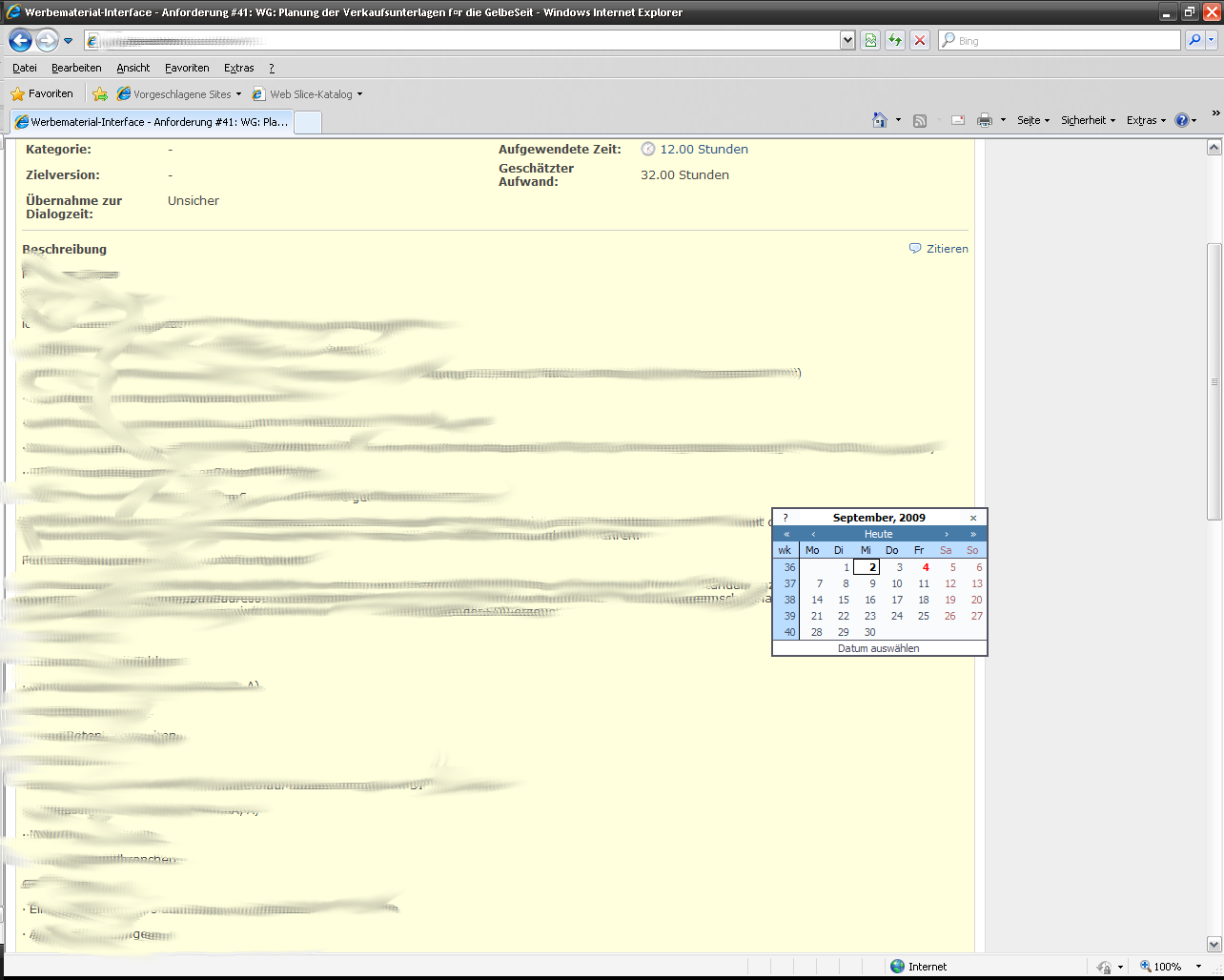
Task: Select September 16 in the calendar
Action: 869,600
